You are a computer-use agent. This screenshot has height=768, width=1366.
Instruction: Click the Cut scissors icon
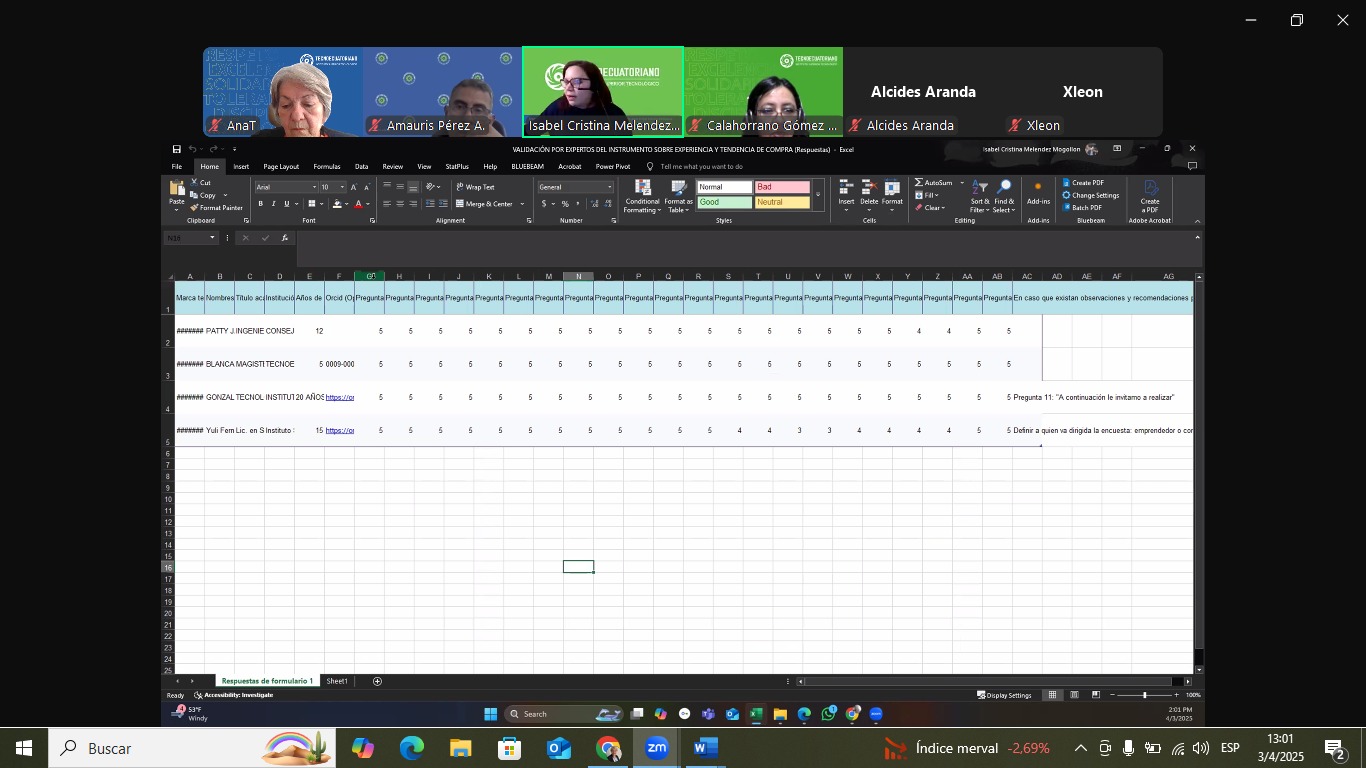click(x=194, y=183)
